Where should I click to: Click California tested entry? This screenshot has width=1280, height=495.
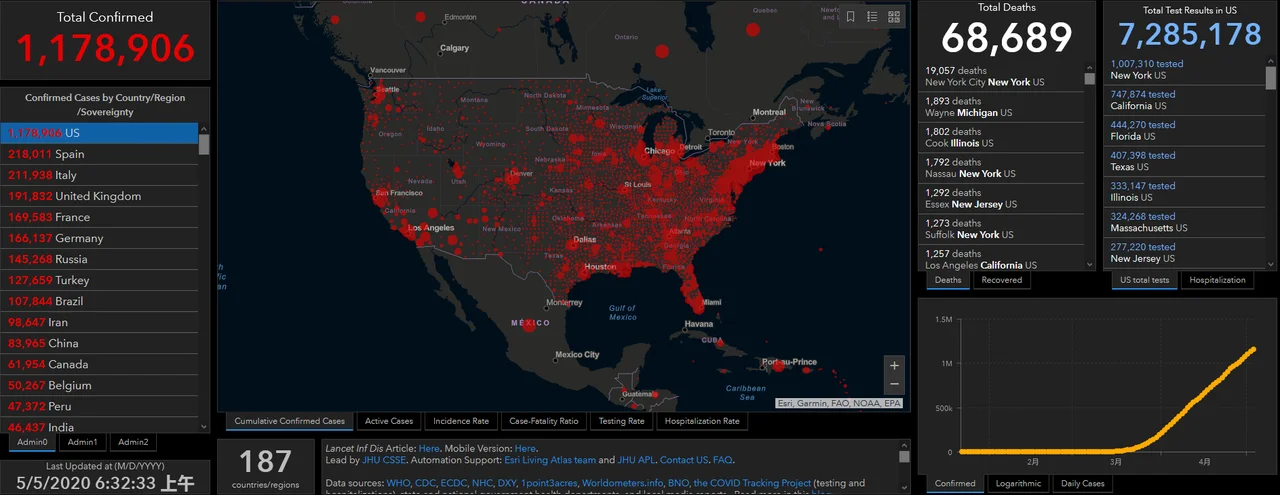(x=1185, y=100)
